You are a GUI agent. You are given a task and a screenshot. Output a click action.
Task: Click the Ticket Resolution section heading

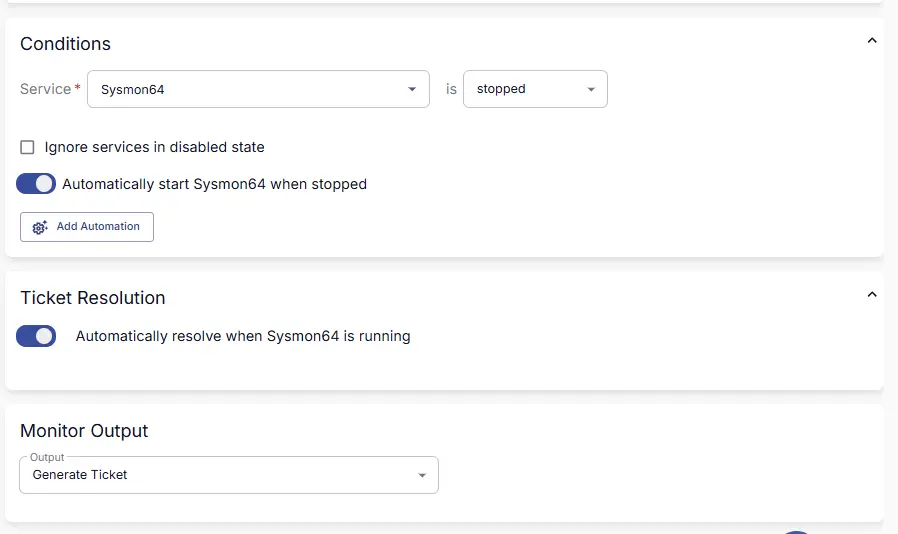[x=92, y=298]
